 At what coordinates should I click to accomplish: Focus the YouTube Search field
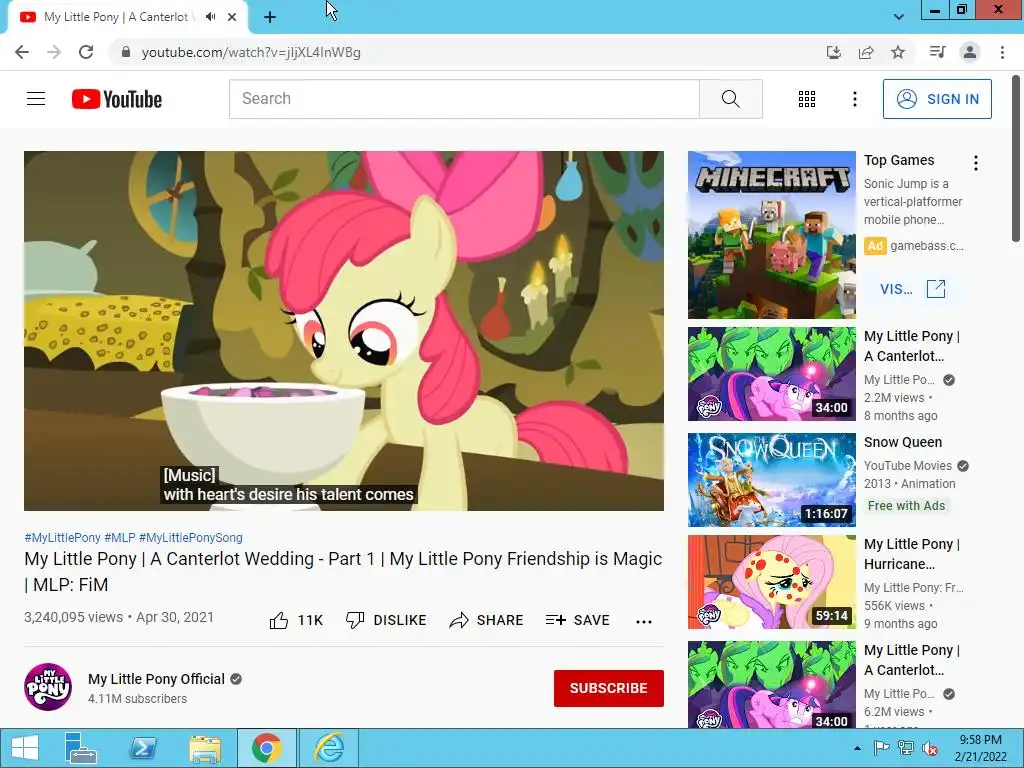[x=464, y=99]
